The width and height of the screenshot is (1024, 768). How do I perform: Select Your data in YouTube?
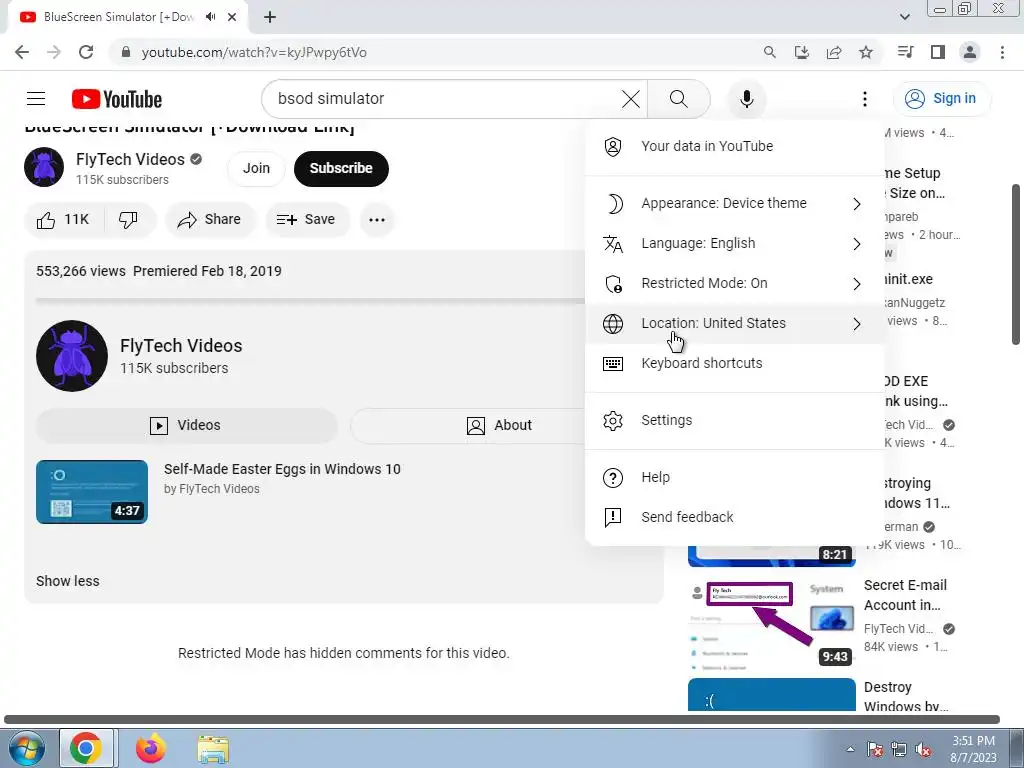[x=734, y=146]
